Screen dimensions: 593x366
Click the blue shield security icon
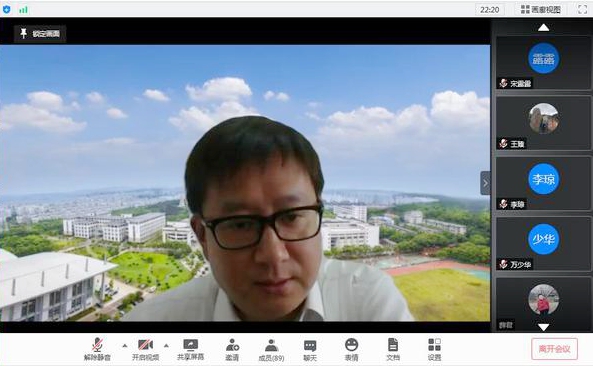(6, 9)
